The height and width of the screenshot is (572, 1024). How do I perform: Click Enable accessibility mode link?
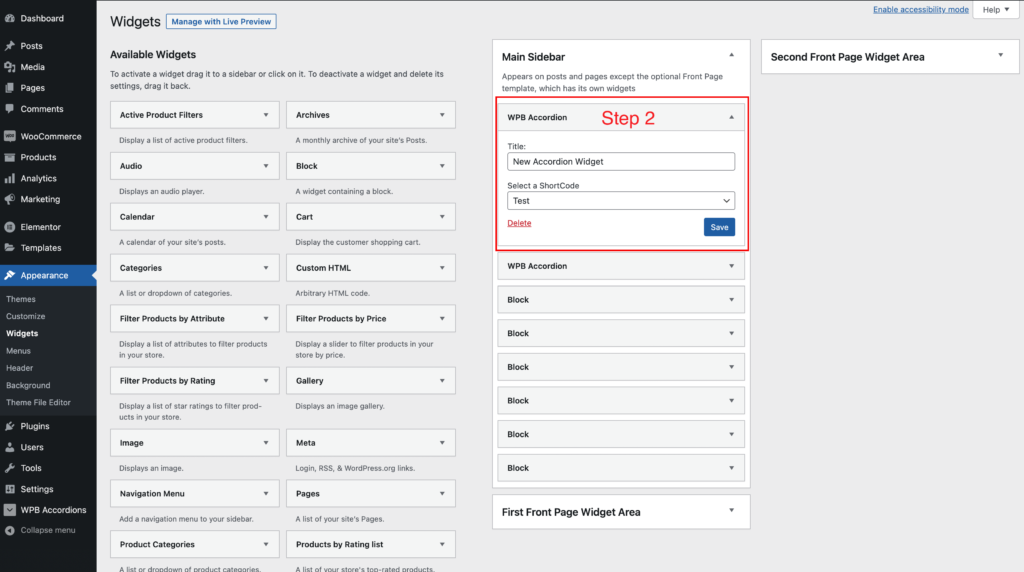point(921,9)
